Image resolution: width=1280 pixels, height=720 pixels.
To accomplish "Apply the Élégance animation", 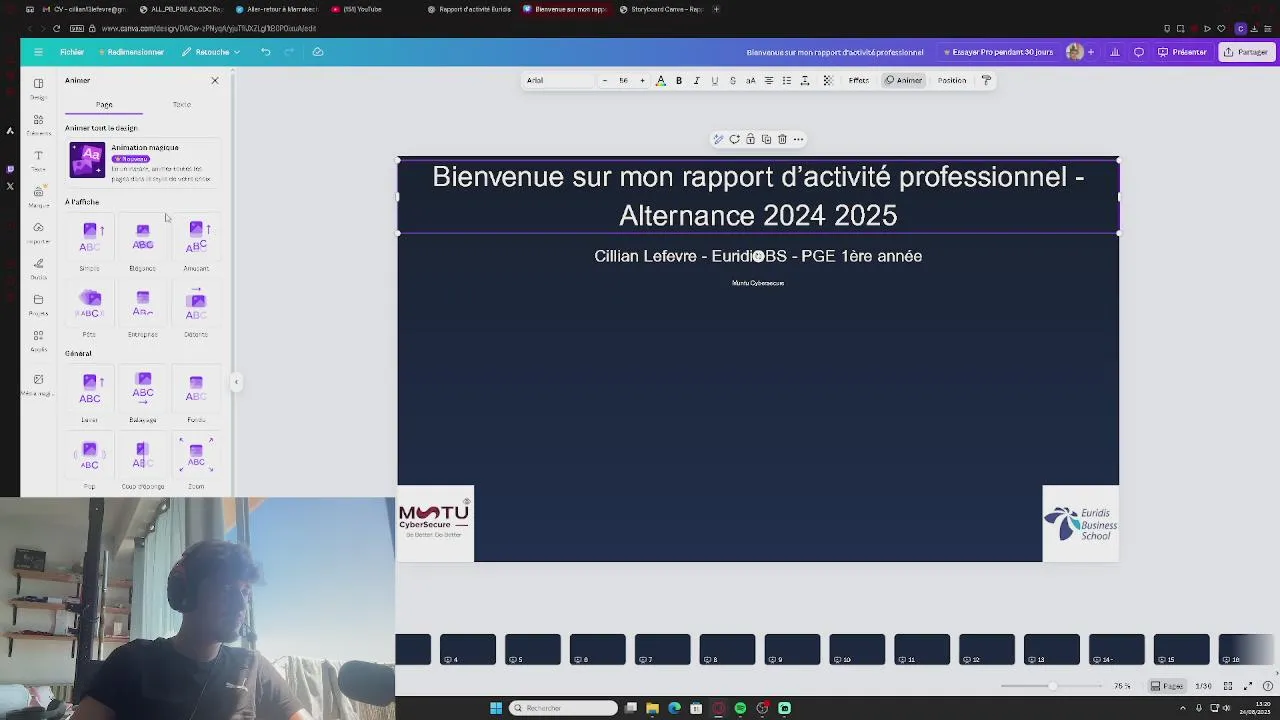I will (x=143, y=245).
